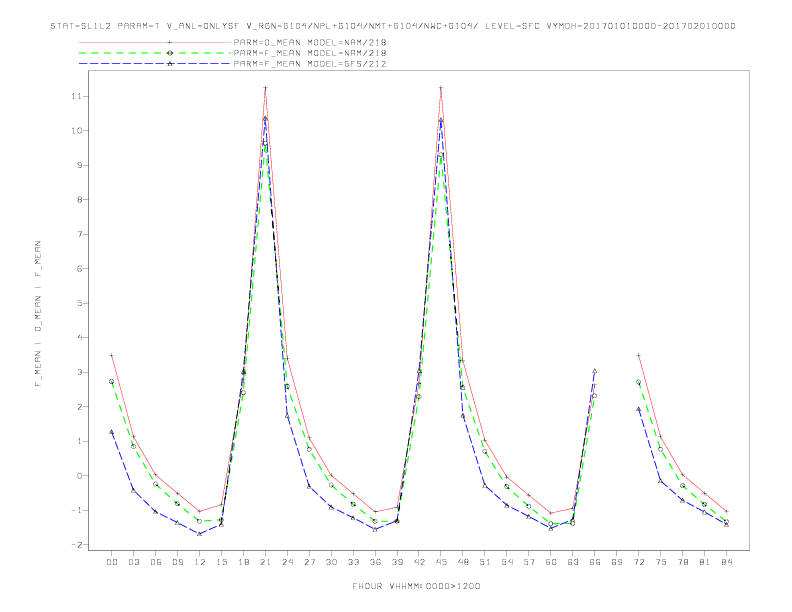
Task: Click y-axis tick label 8
Action: pyautogui.click(x=80, y=199)
